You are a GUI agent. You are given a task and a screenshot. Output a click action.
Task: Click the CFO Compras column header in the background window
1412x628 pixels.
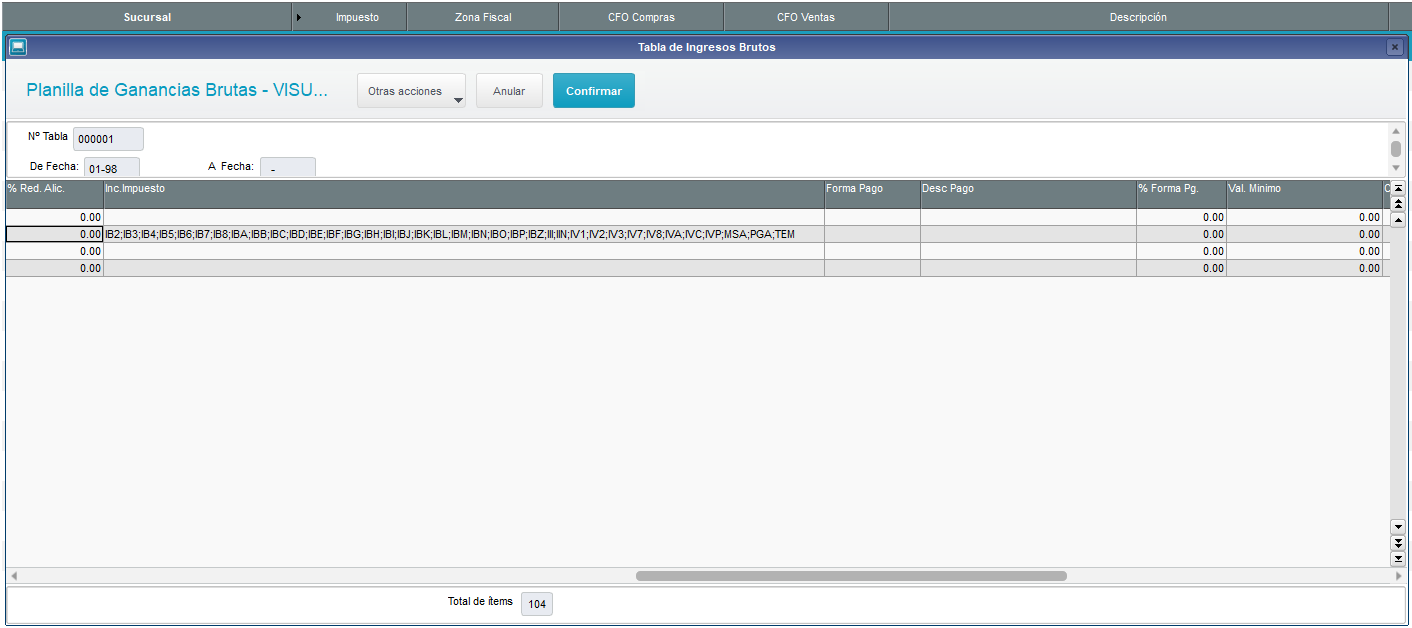(641, 17)
